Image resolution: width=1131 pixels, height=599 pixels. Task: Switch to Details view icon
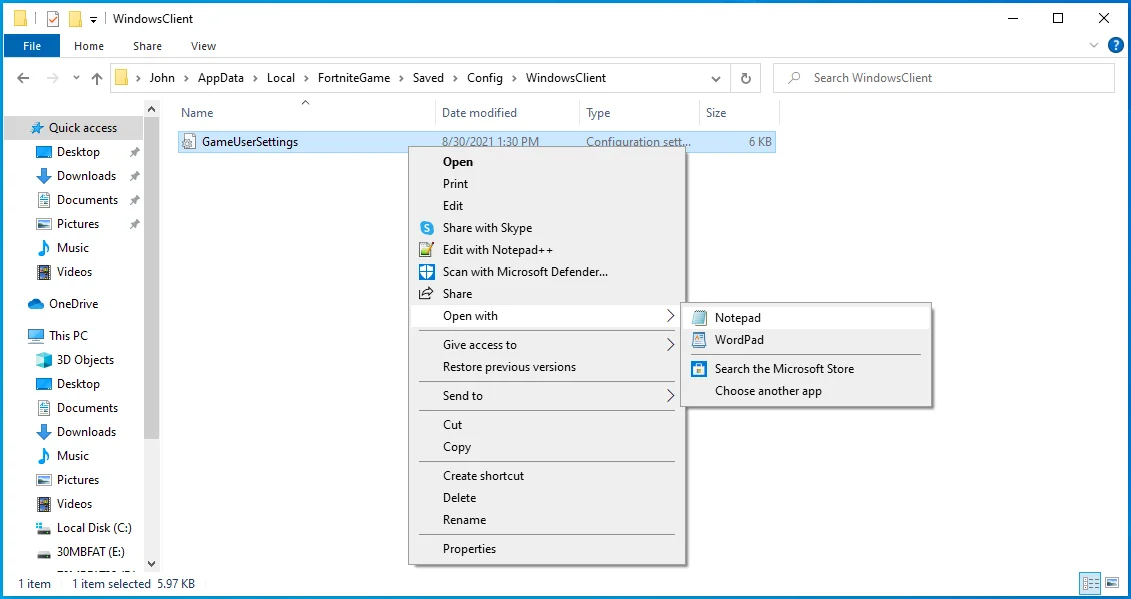tap(1090, 583)
